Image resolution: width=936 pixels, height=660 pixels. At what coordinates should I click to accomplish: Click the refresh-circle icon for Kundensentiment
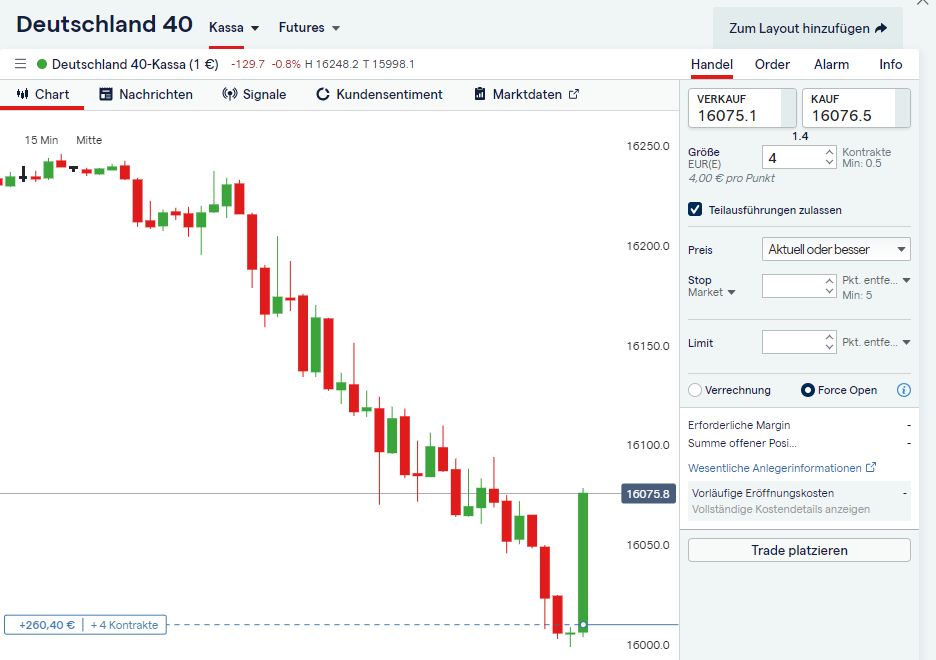[322, 94]
